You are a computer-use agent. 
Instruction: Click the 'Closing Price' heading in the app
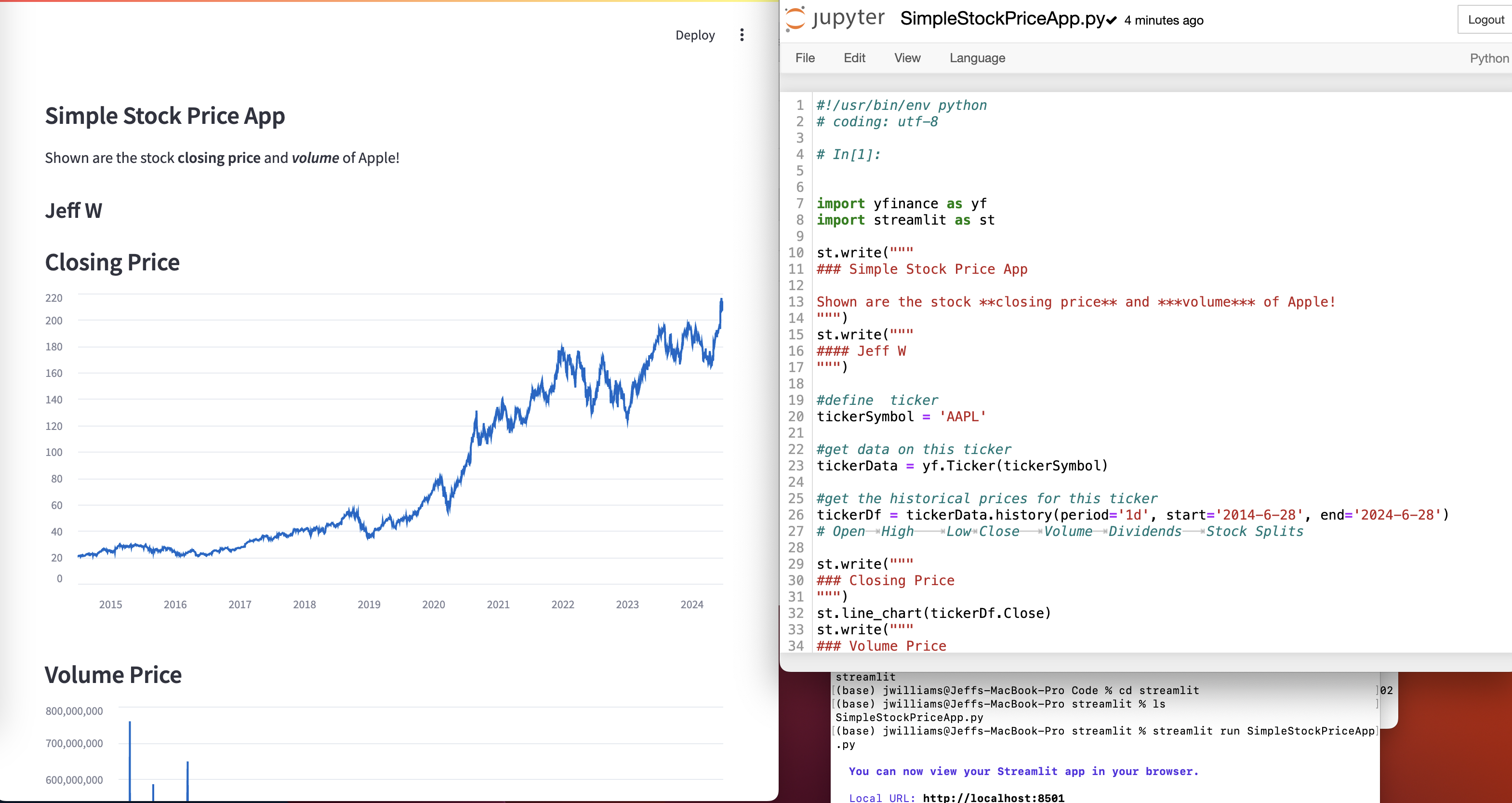coord(113,262)
